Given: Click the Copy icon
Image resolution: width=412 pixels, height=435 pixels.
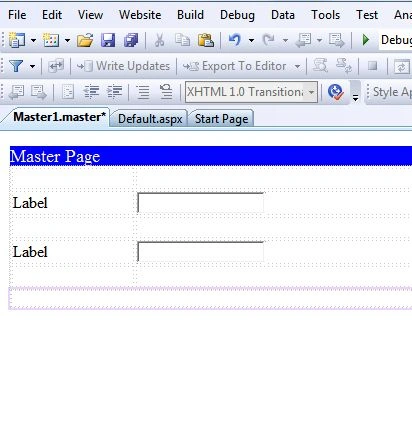Looking at the screenshot, I should tap(182, 40).
